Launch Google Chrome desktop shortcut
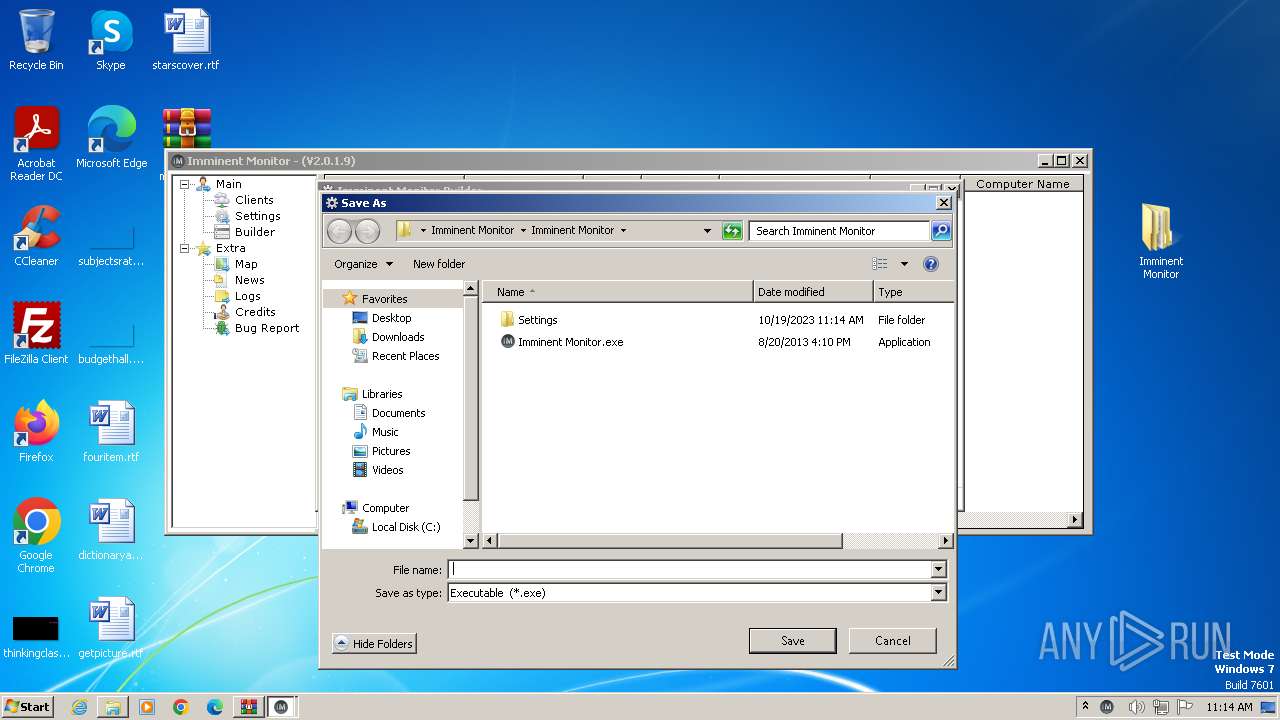The height and width of the screenshot is (720, 1280). 36,536
